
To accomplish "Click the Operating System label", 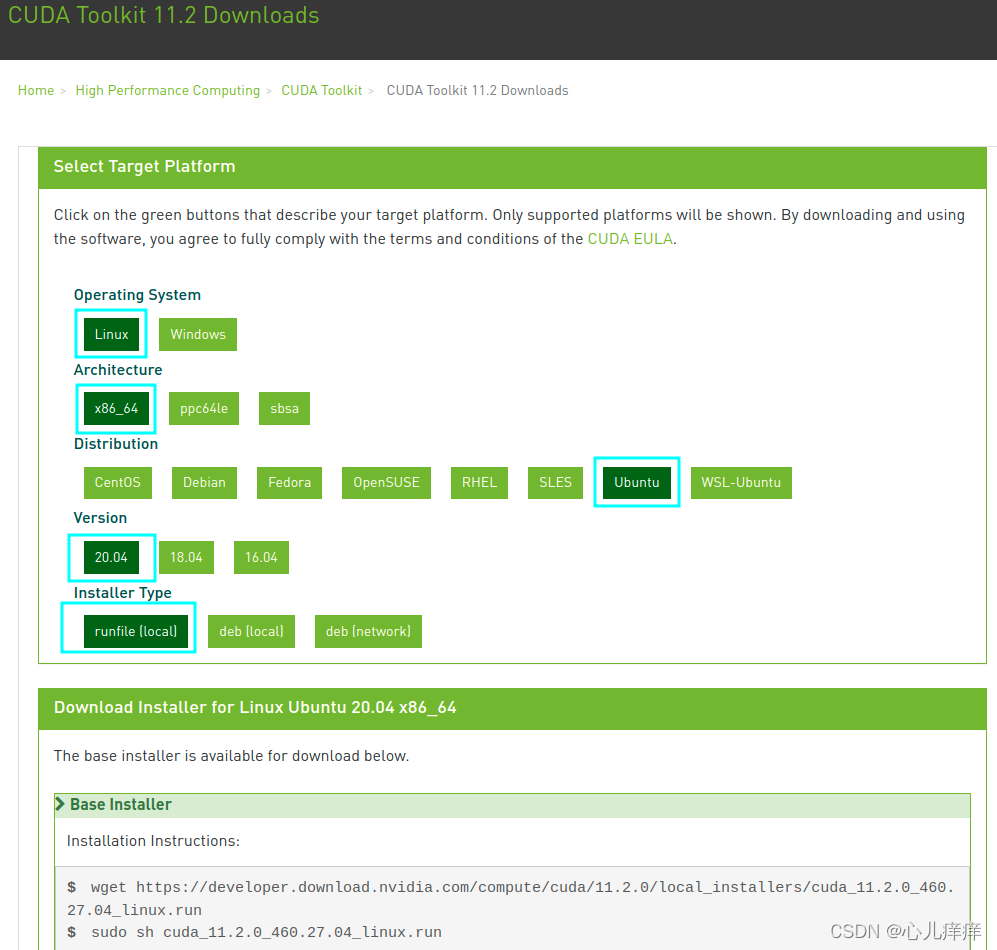I will click(x=137, y=295).
